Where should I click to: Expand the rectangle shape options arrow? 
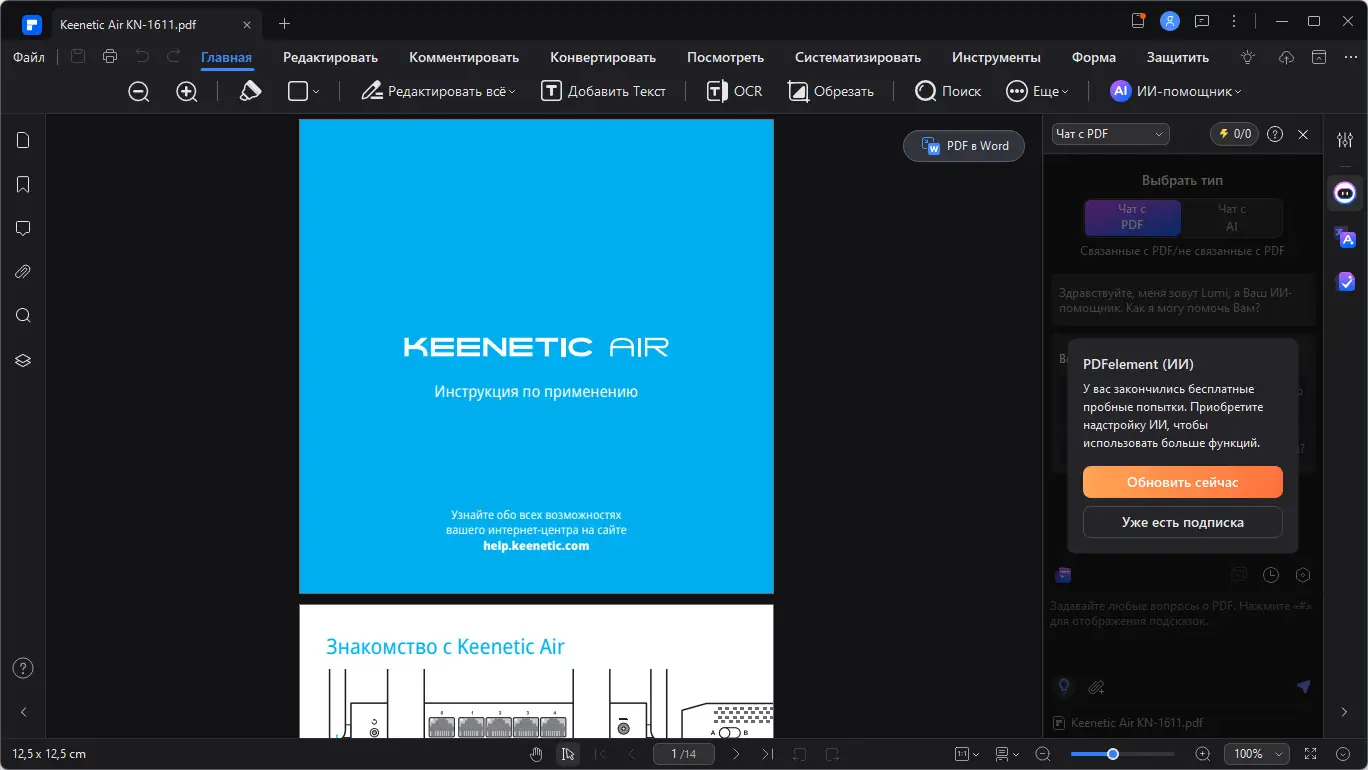316,92
